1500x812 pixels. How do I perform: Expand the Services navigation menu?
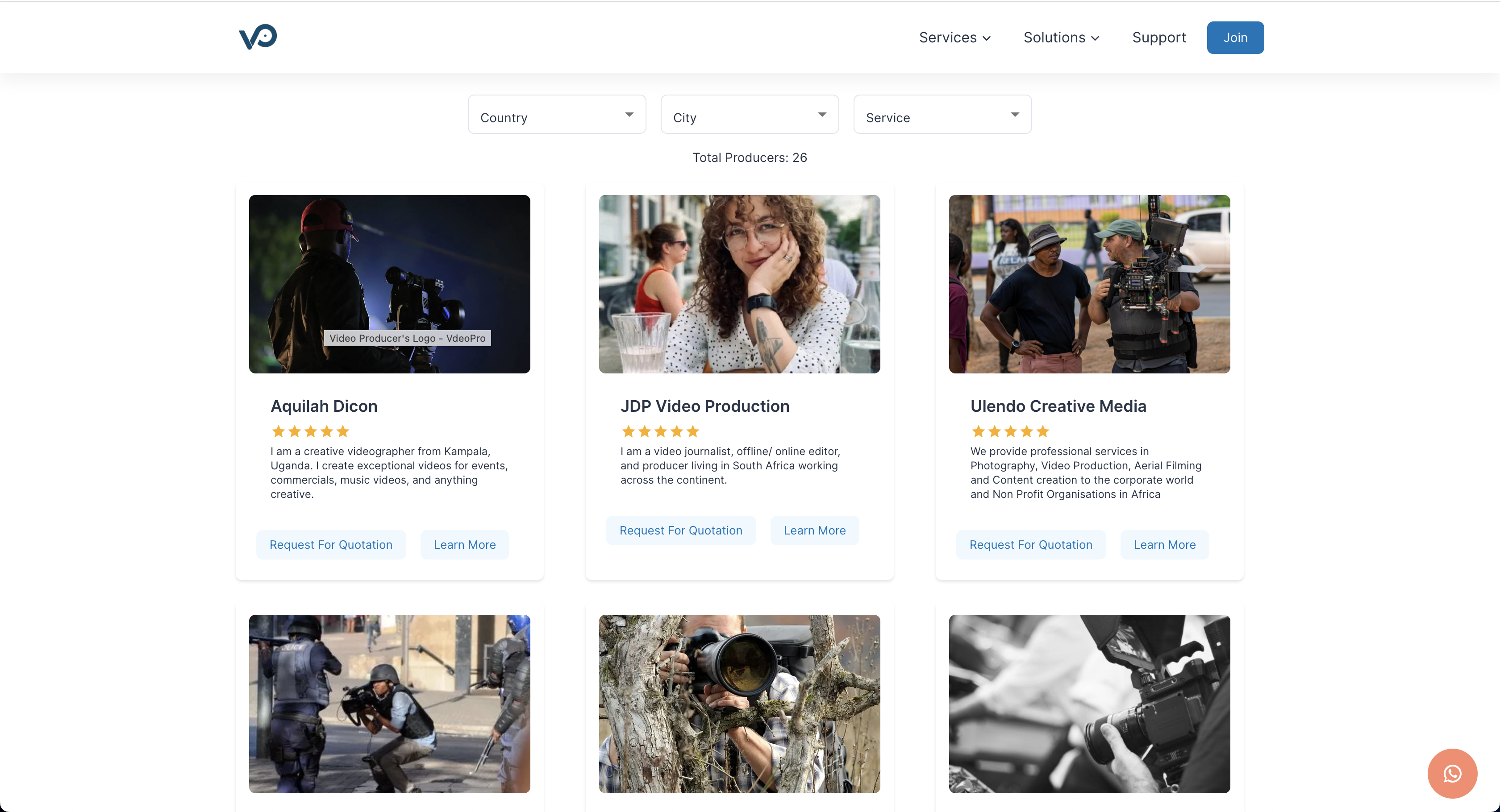coord(954,37)
